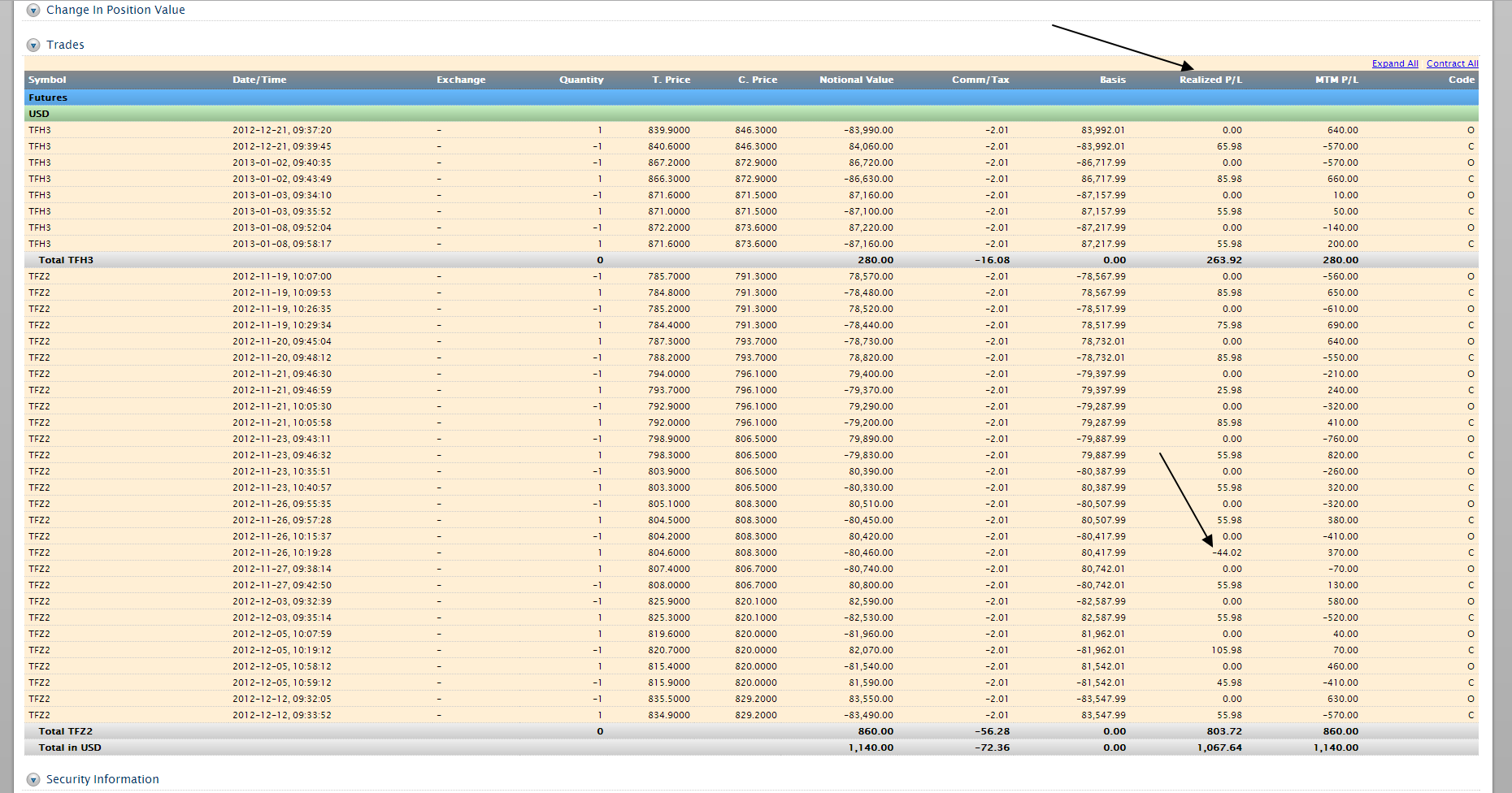Collapse the Trades section arrow icon

[x=33, y=45]
